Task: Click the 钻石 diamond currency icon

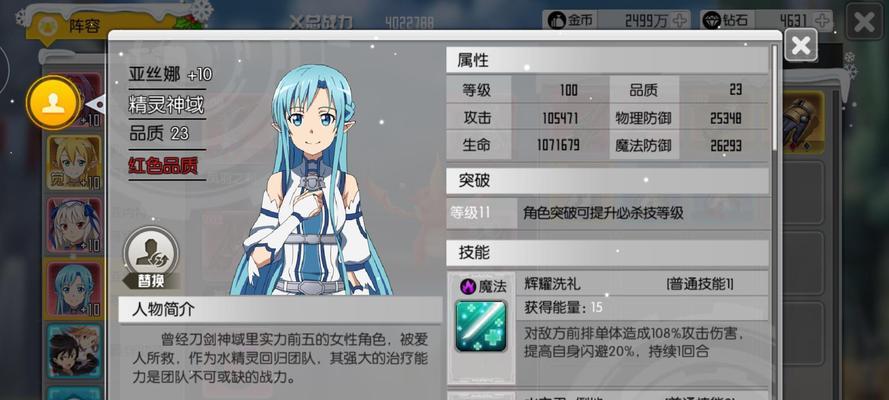Action: (712, 21)
